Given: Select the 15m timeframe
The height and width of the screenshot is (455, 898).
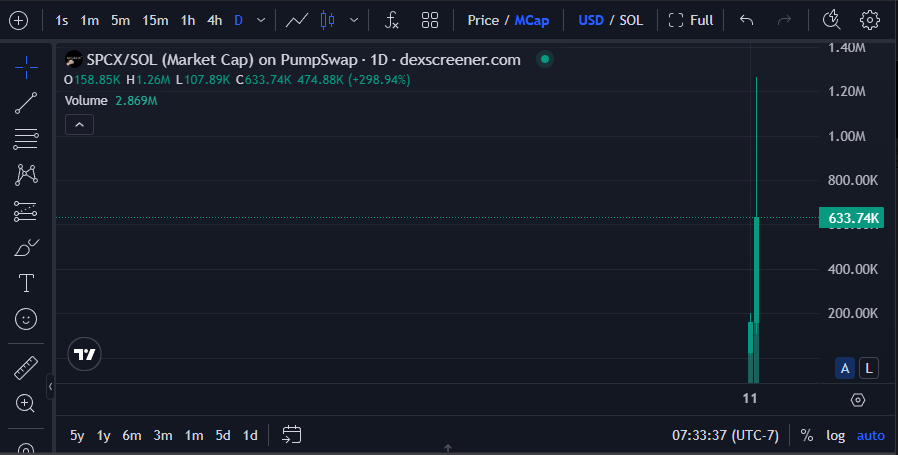Looking at the screenshot, I should 155,21.
